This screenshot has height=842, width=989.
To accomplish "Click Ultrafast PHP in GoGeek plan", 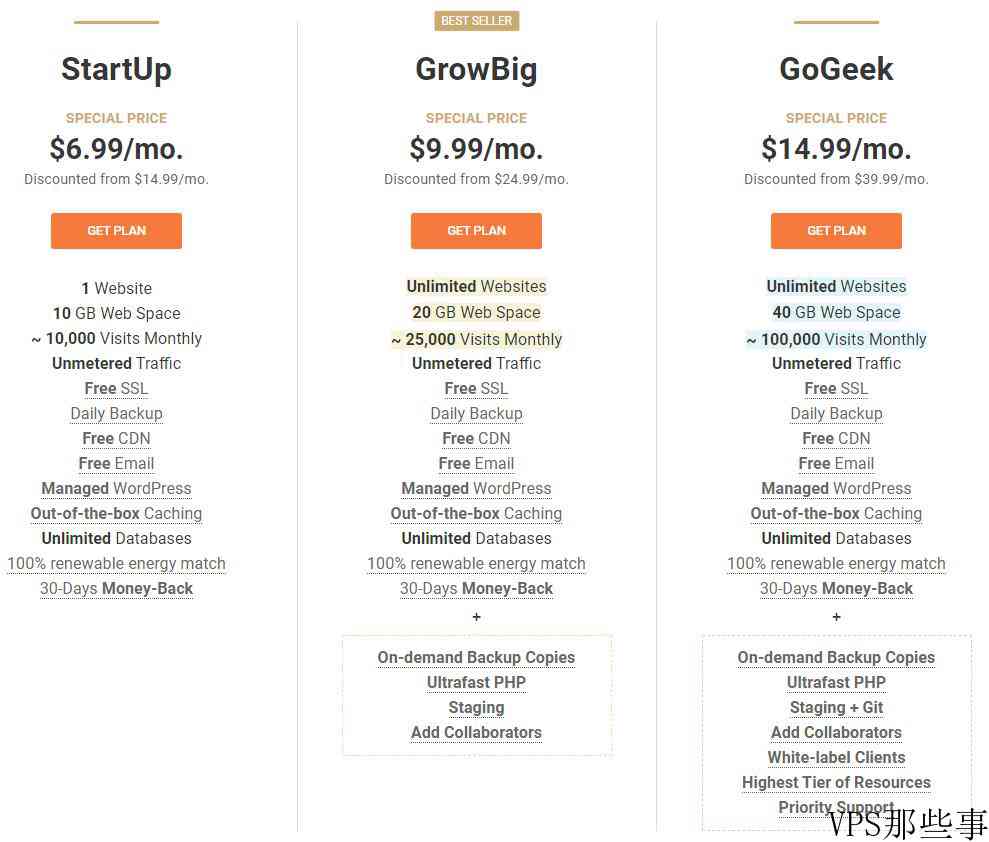I will point(836,682).
